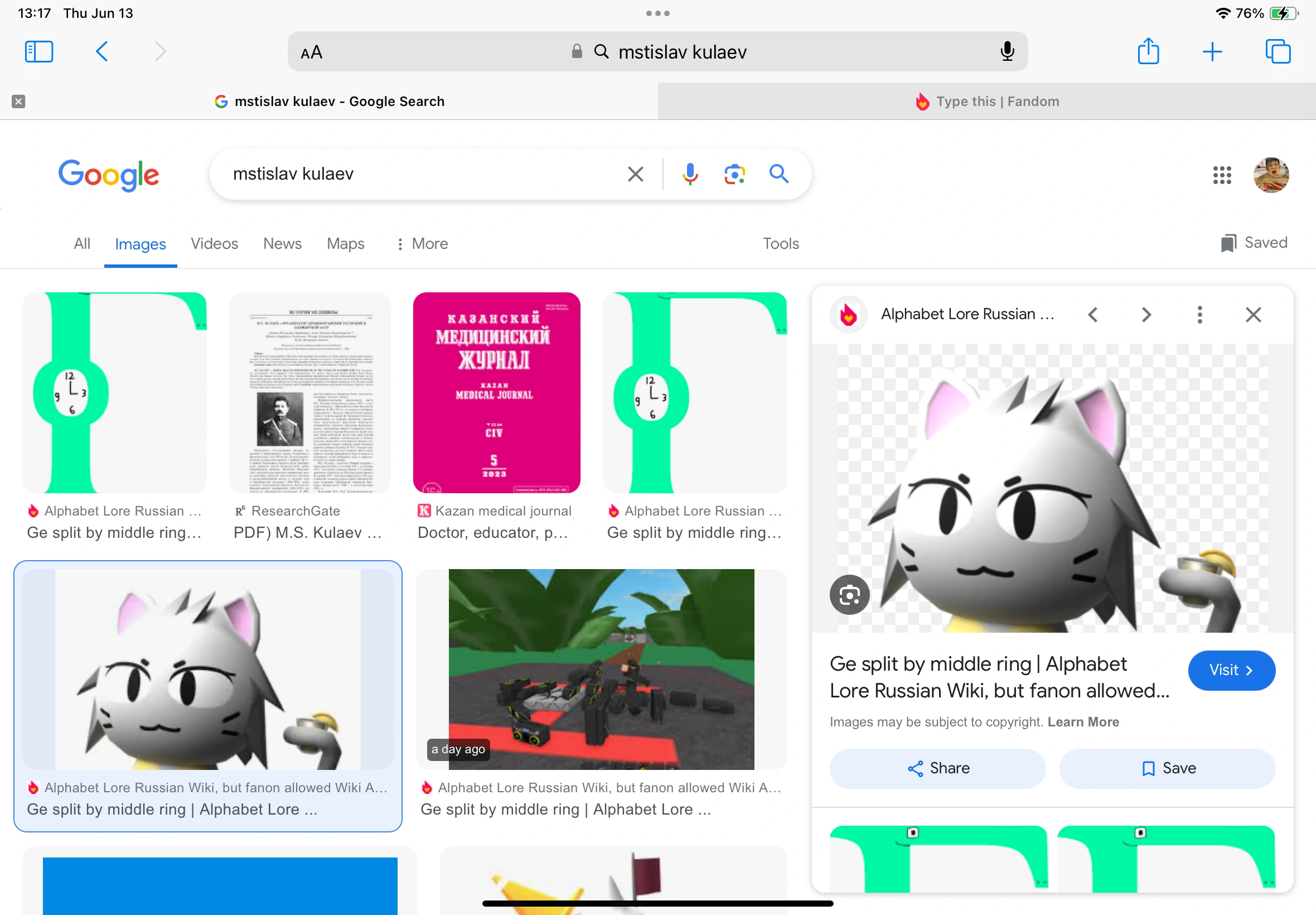The height and width of the screenshot is (915, 1316).
Task: Save image to collection
Action: click(1167, 768)
